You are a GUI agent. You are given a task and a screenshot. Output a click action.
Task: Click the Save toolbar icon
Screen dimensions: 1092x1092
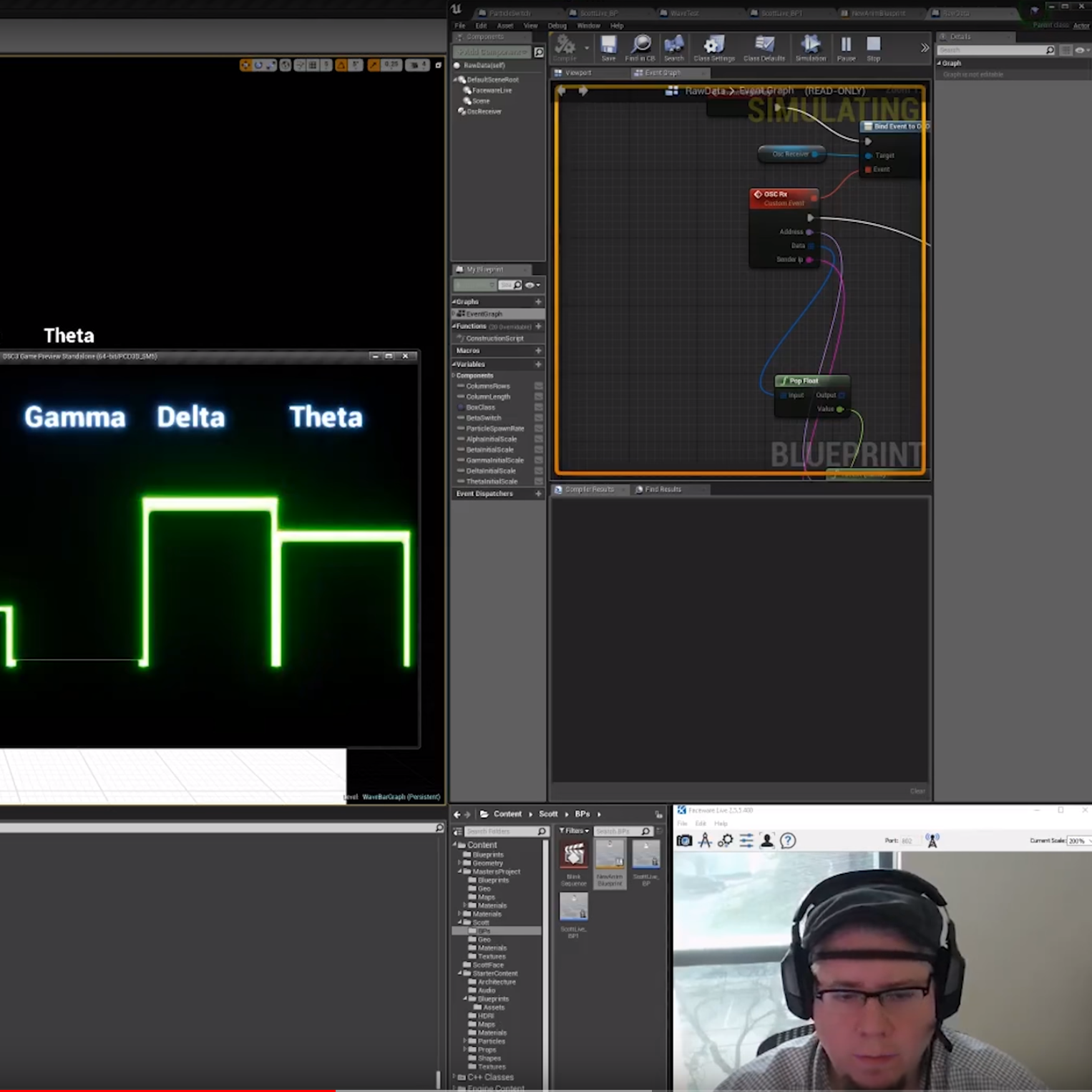click(x=608, y=48)
